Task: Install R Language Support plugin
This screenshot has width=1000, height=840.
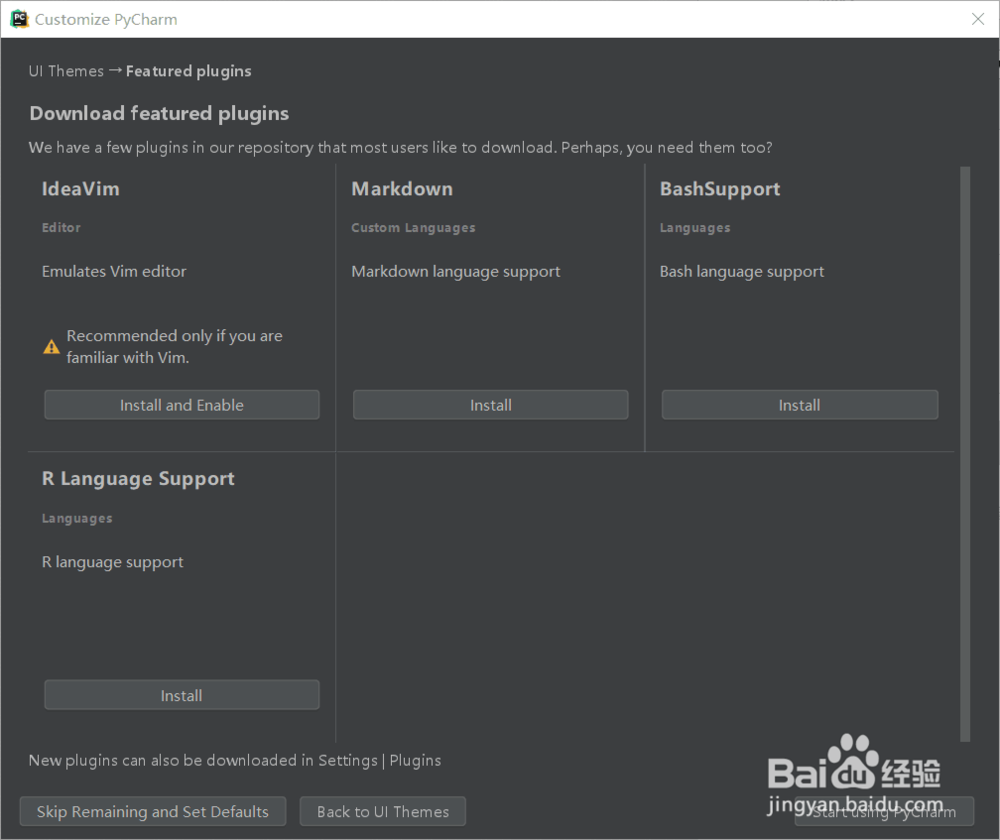Action: (x=182, y=695)
